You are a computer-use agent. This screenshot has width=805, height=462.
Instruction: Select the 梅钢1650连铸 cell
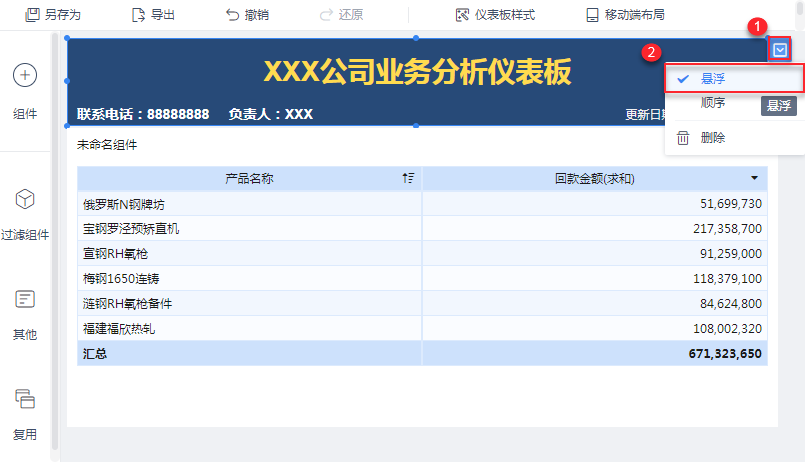[250, 279]
